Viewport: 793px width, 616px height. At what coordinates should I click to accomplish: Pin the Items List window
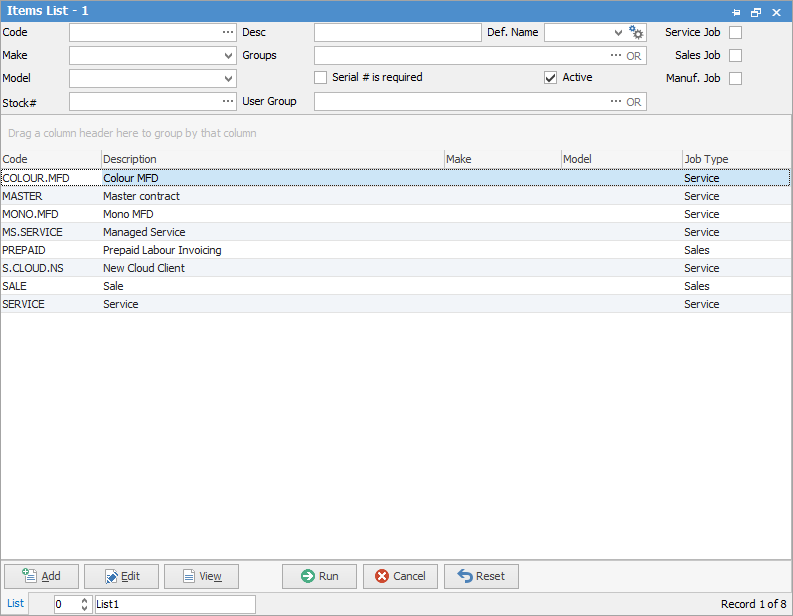(x=736, y=12)
